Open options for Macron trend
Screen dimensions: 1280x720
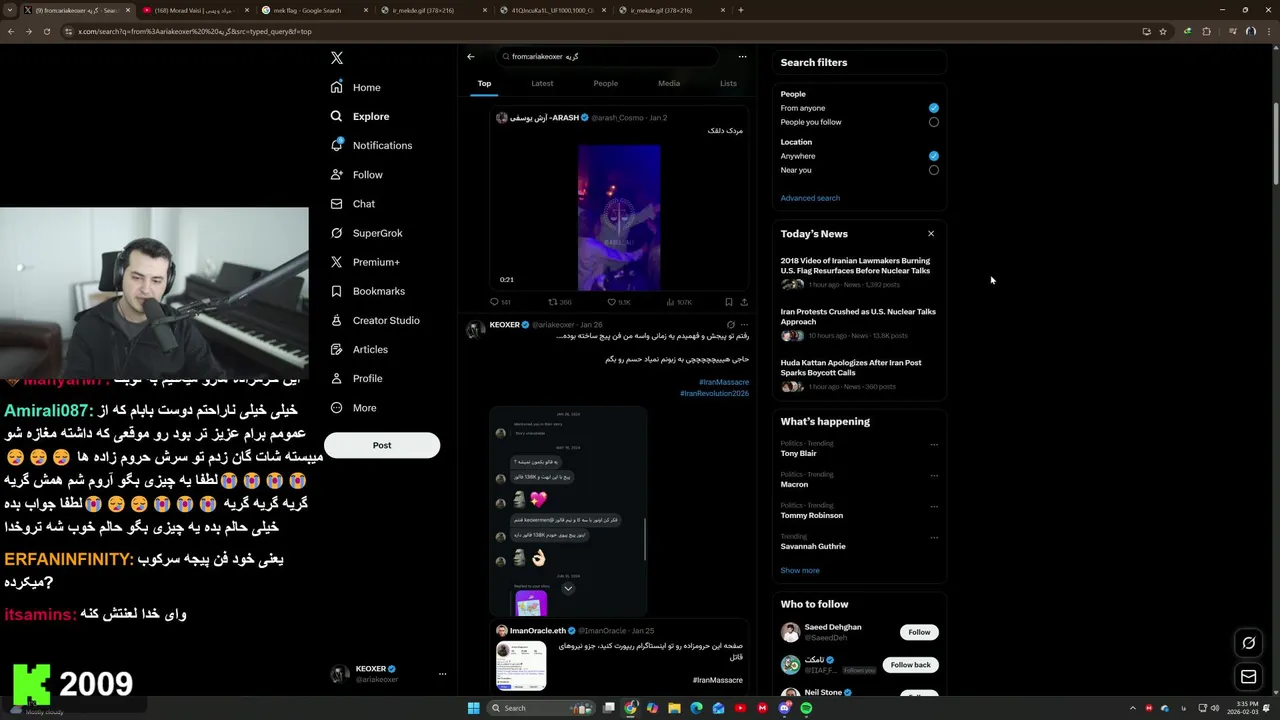tap(934, 476)
